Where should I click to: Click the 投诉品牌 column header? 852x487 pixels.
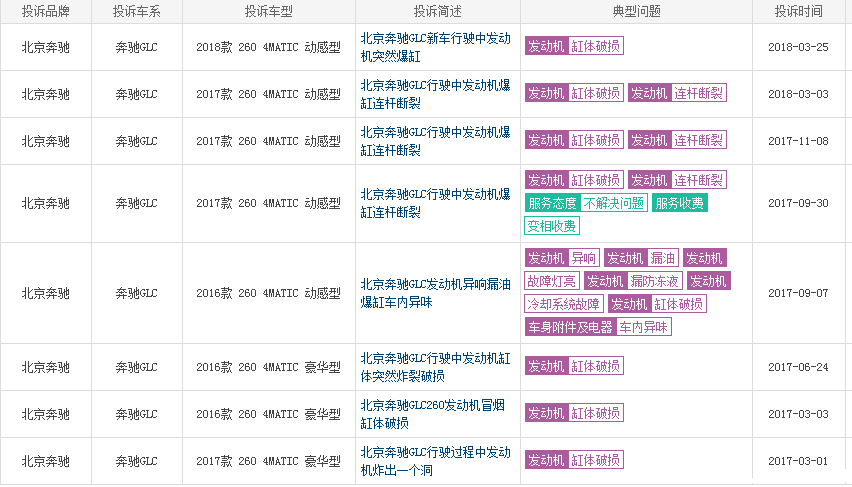tap(45, 12)
